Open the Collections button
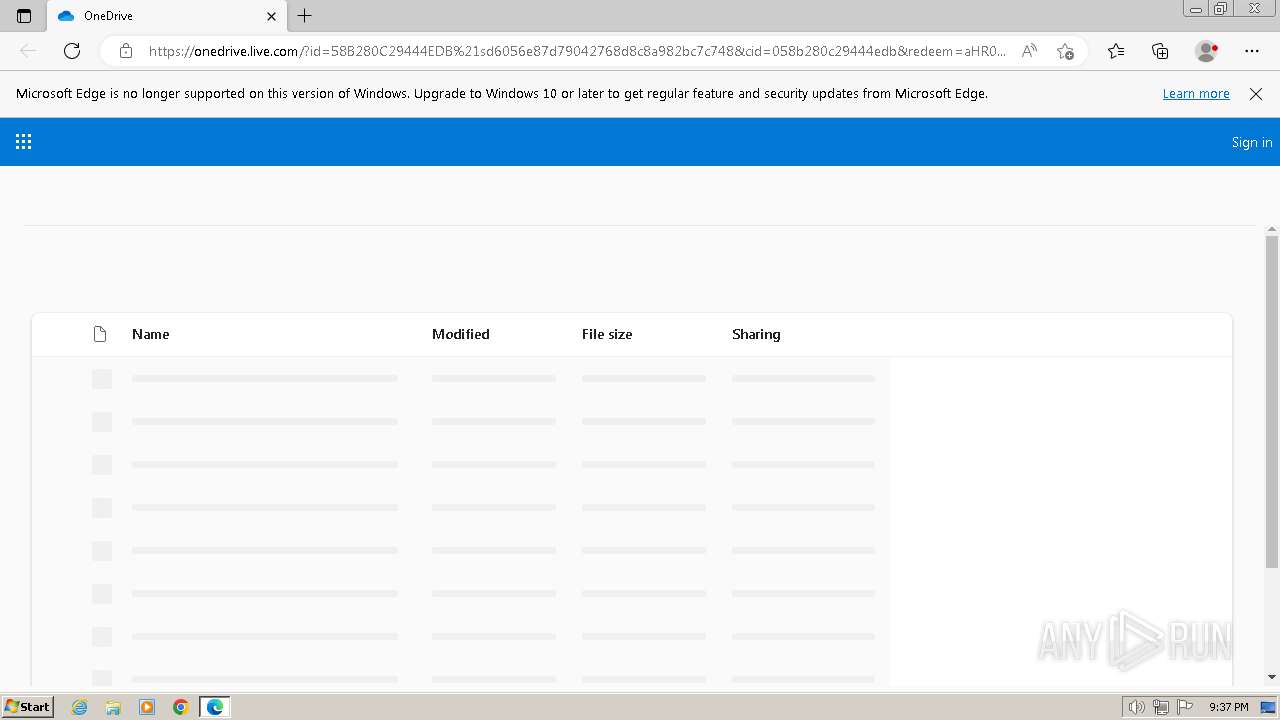 pyautogui.click(x=1160, y=51)
